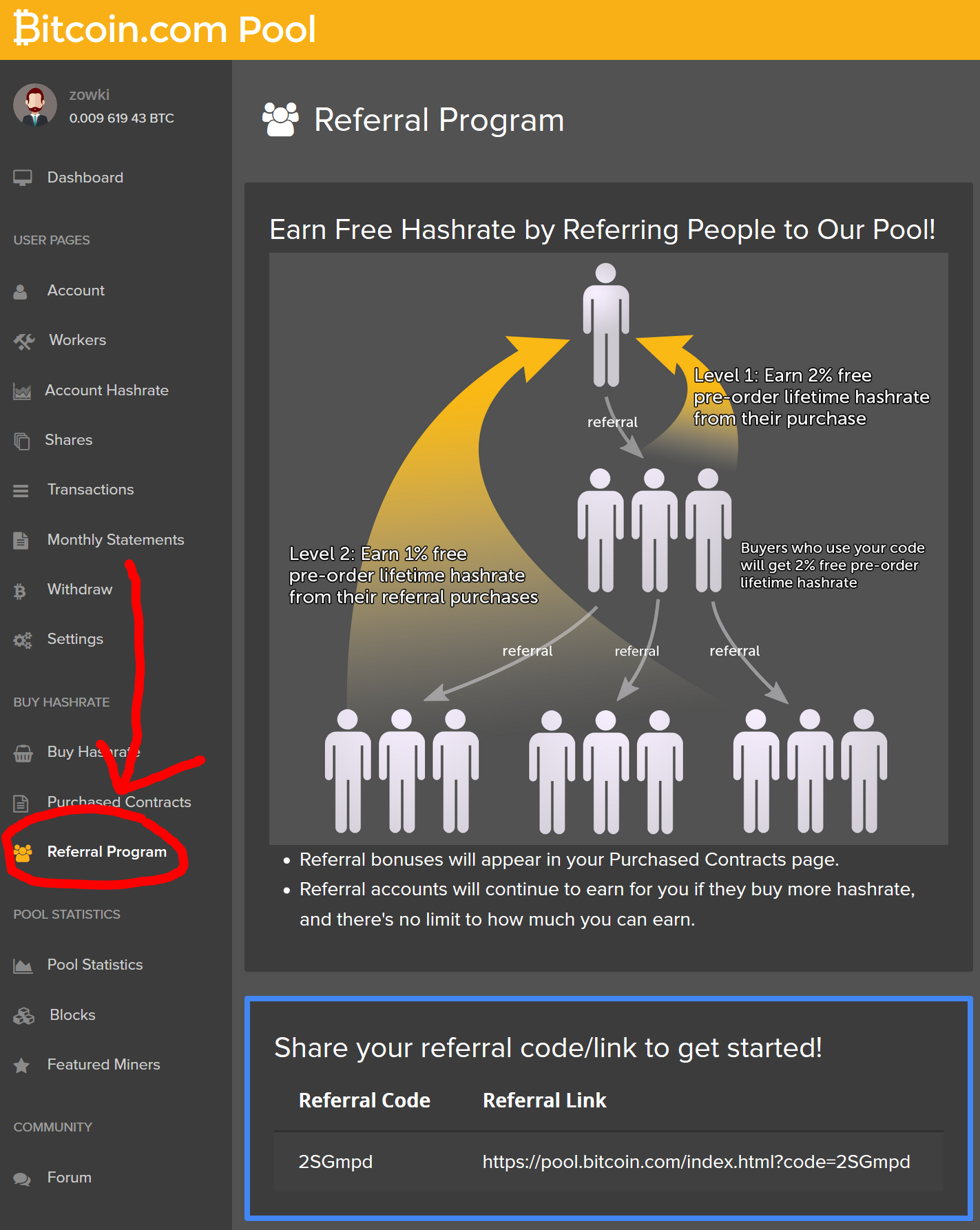Click the star icon beside Featured Miners
The width and height of the screenshot is (980, 1230).
pyautogui.click(x=21, y=1065)
